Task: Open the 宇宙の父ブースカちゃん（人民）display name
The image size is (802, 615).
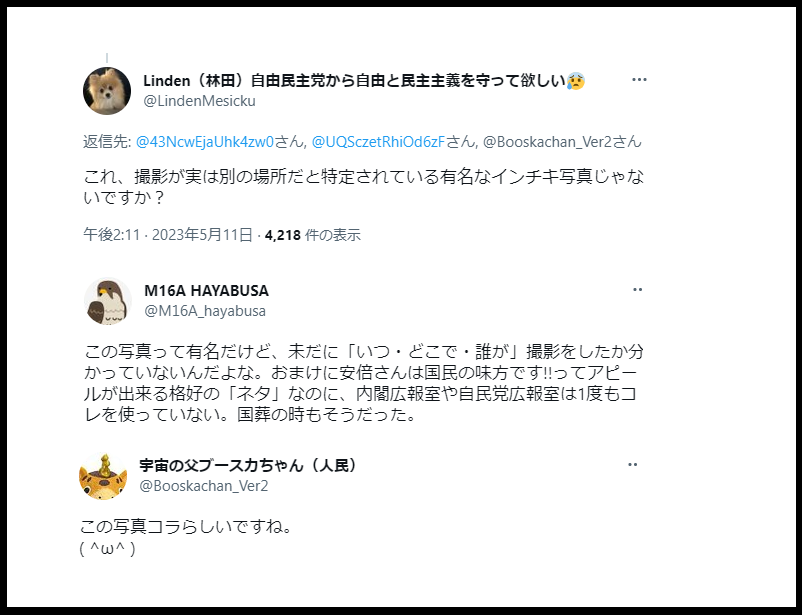Action: (249, 466)
